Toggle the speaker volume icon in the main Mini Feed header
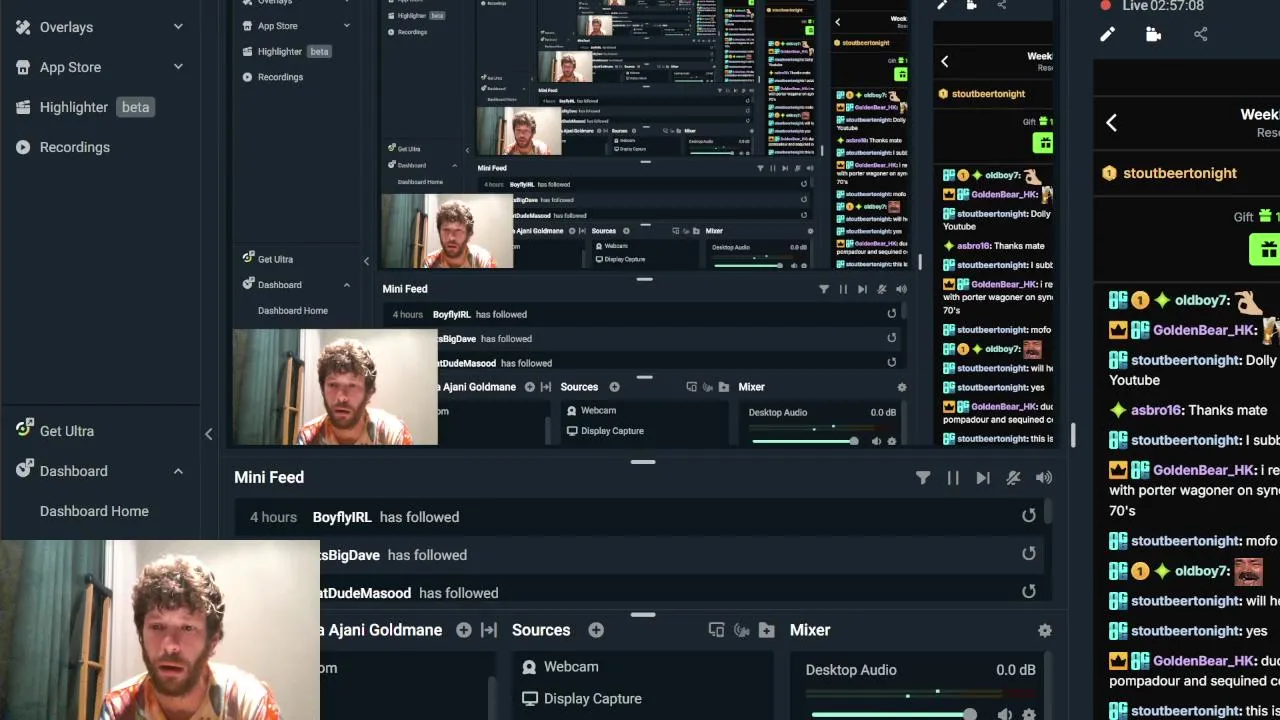The image size is (1280, 720). [1044, 478]
